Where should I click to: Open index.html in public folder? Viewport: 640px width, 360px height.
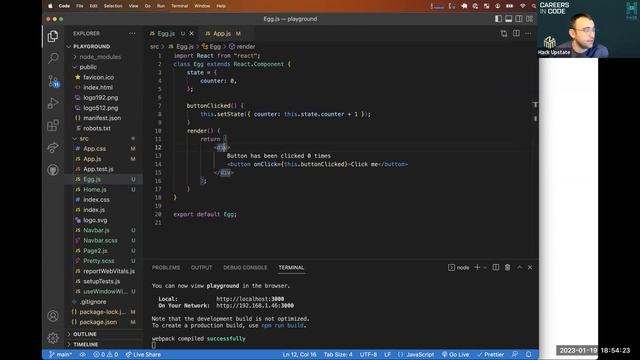[x=98, y=87]
